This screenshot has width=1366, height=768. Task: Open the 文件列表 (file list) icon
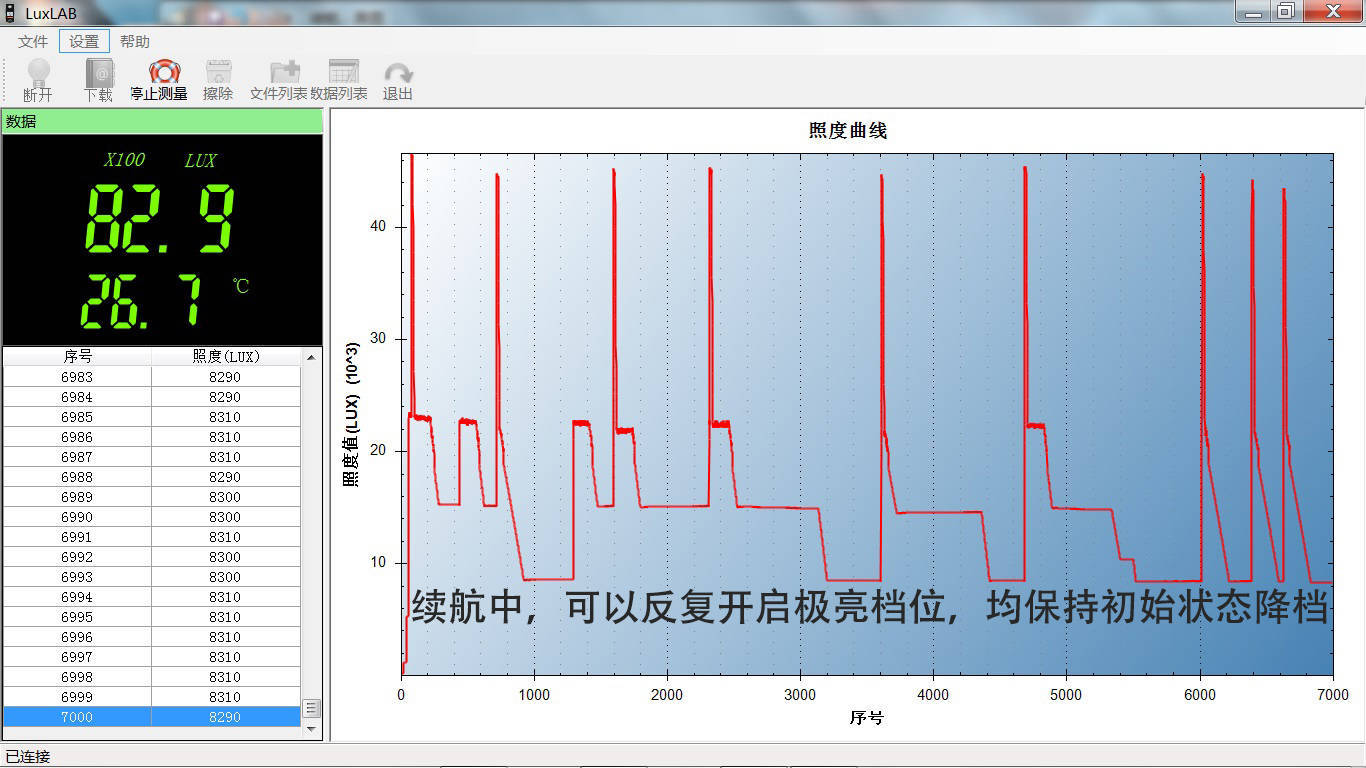[283, 78]
